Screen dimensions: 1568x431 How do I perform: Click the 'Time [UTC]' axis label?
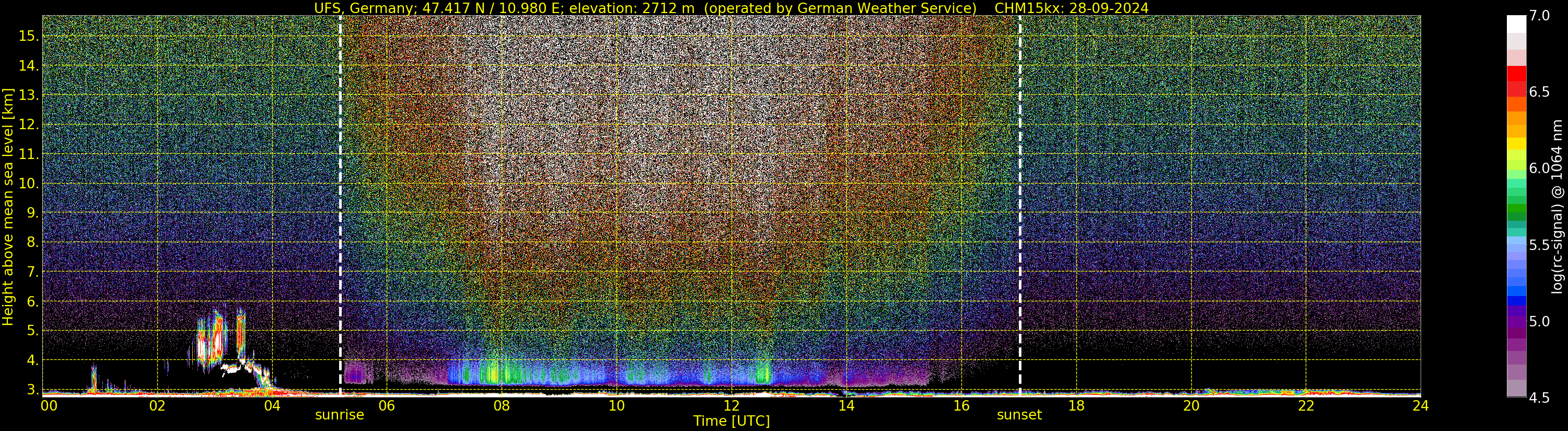coord(731,421)
